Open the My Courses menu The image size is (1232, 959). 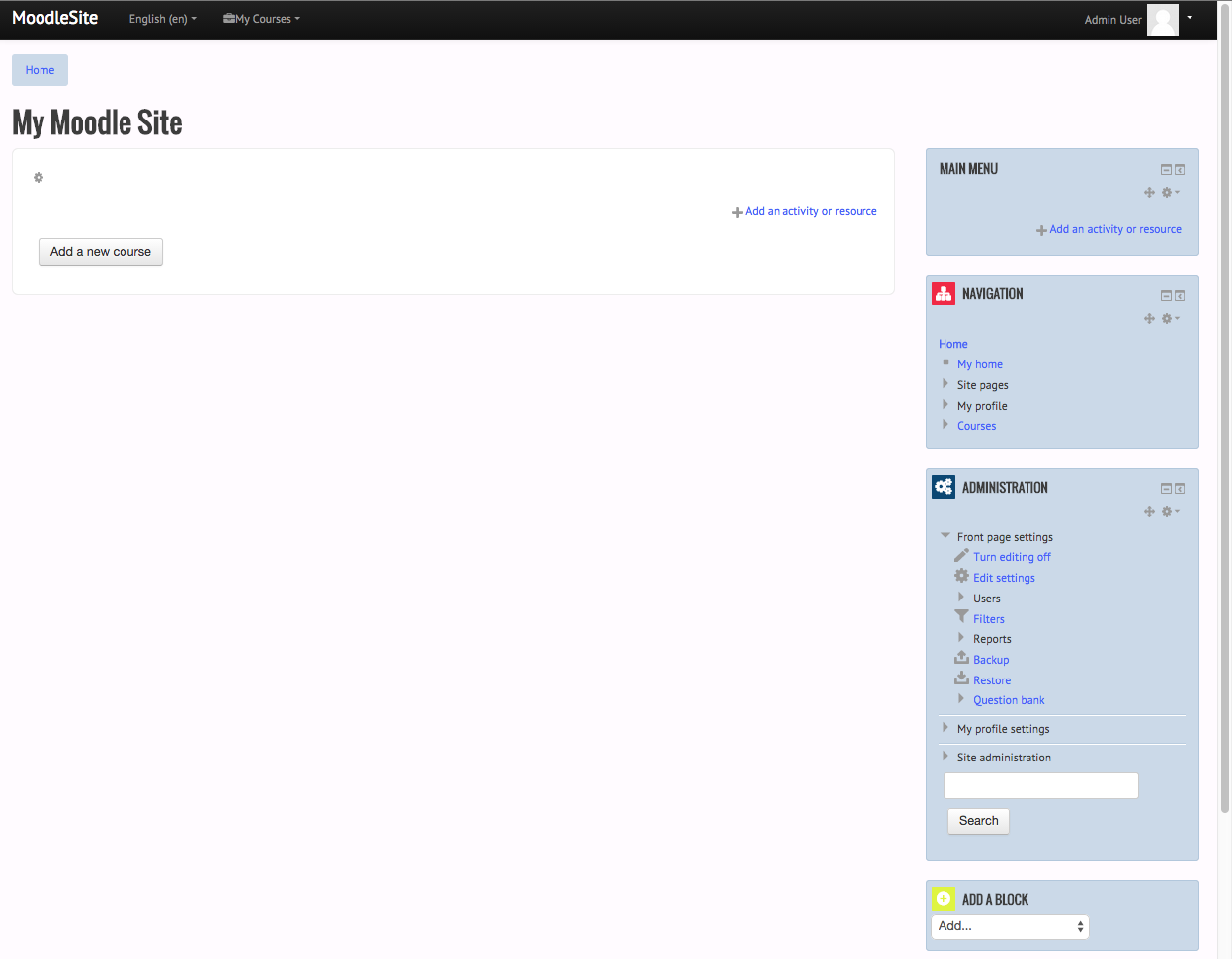click(262, 19)
